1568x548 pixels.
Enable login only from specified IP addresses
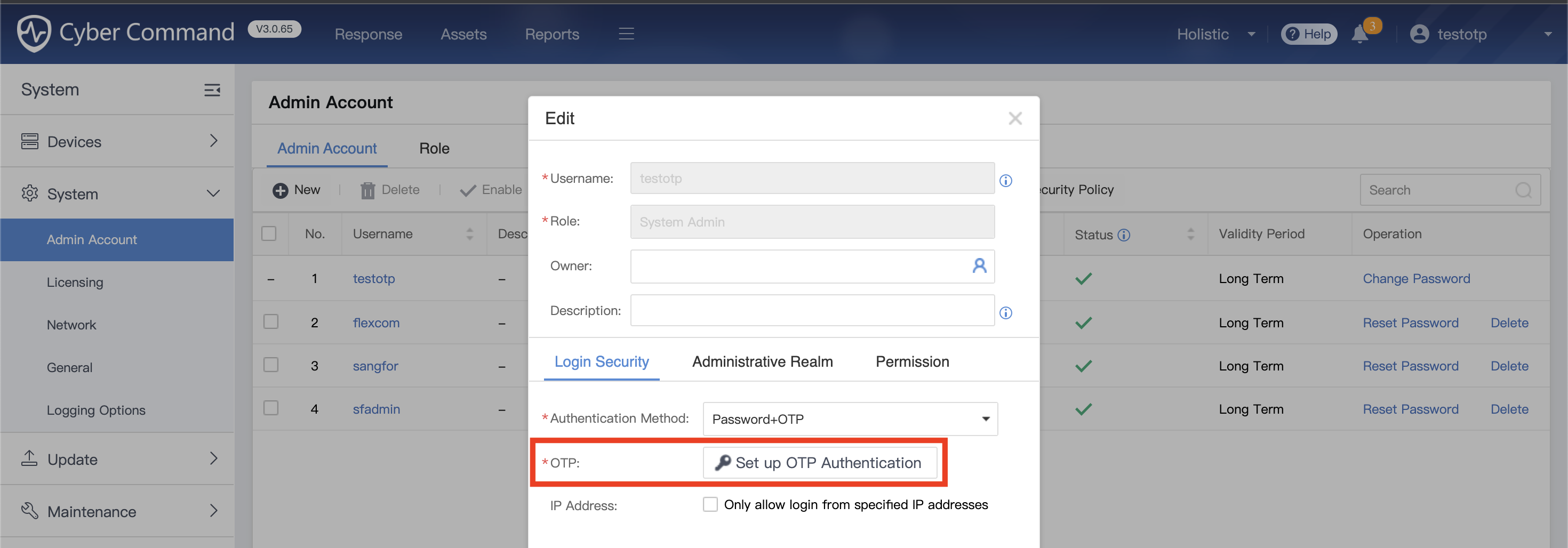click(x=710, y=504)
